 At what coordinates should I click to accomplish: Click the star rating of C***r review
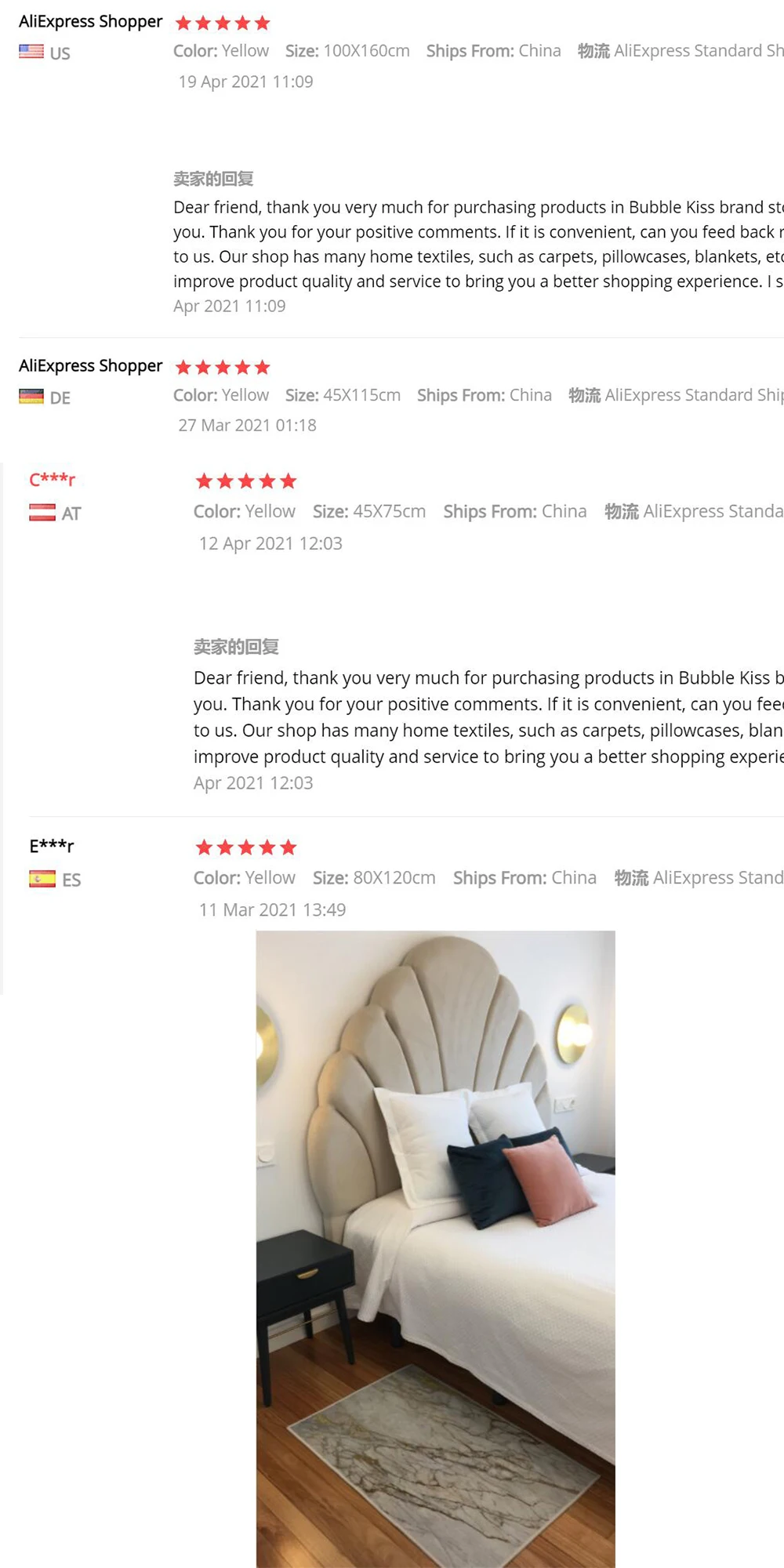[x=246, y=481]
